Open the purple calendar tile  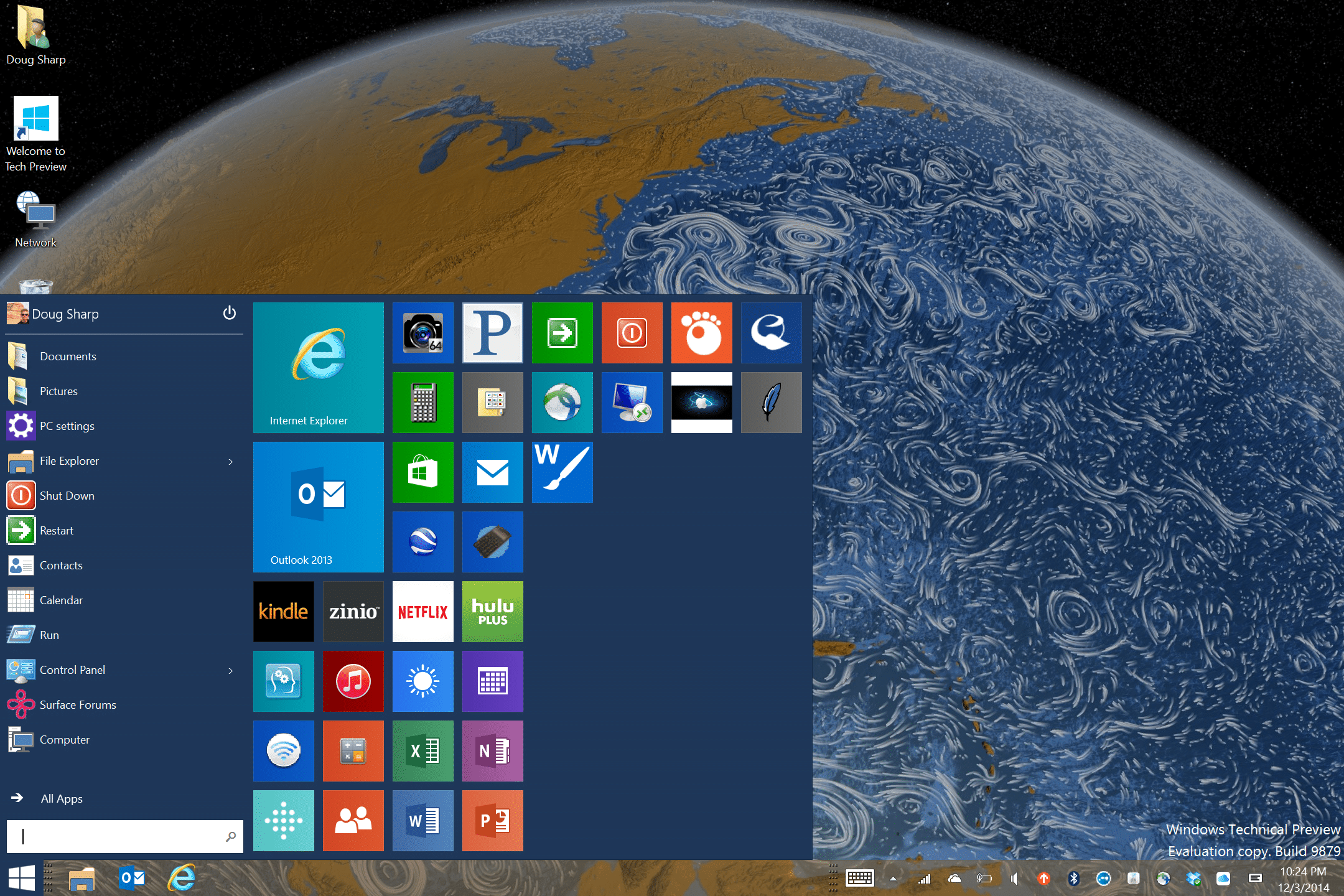click(493, 681)
